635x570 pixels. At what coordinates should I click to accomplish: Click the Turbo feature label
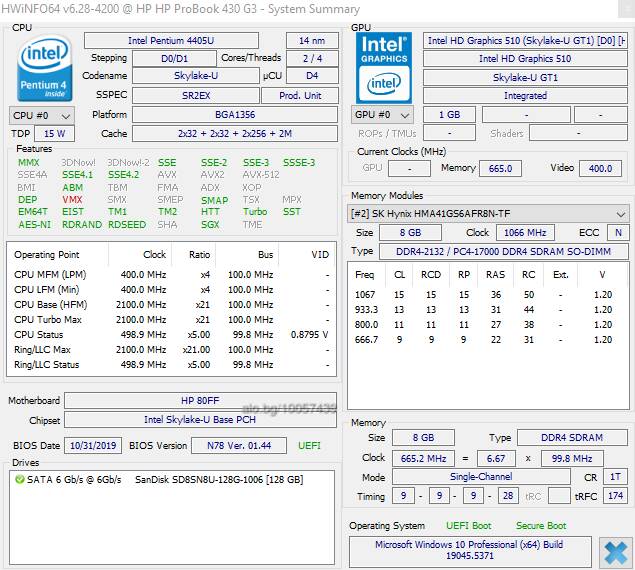pyautogui.click(x=255, y=212)
